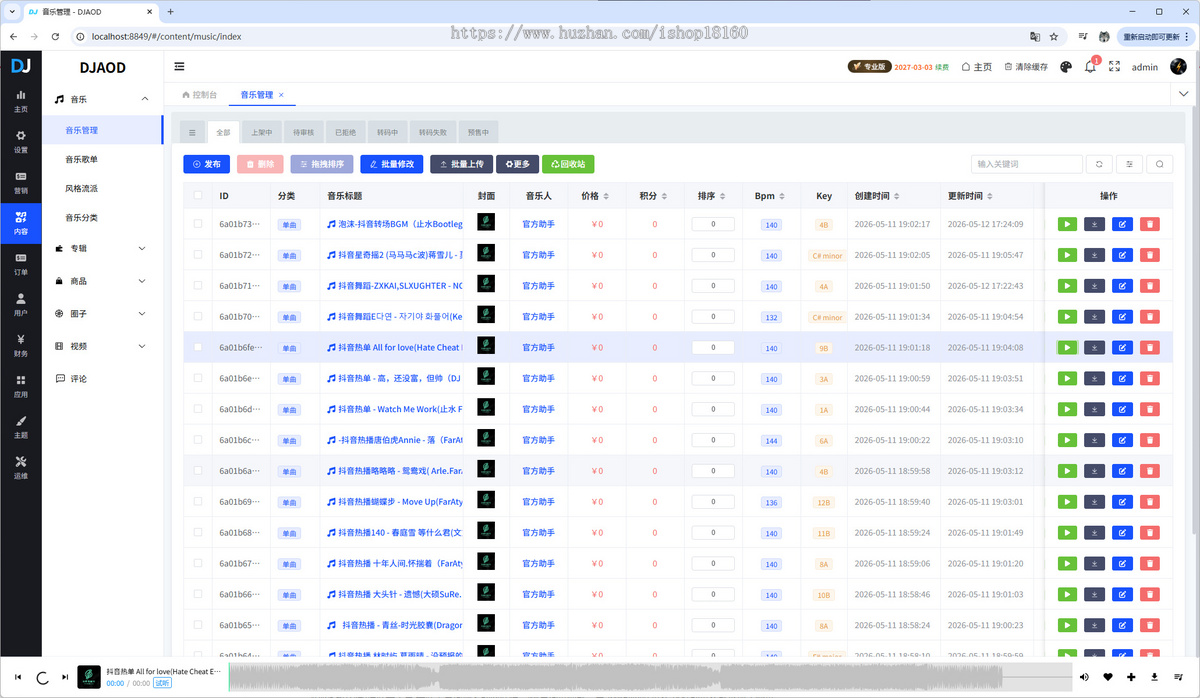The image size is (1200, 698).
Task: Open the 回收站 recycle bin
Action: tap(568, 164)
